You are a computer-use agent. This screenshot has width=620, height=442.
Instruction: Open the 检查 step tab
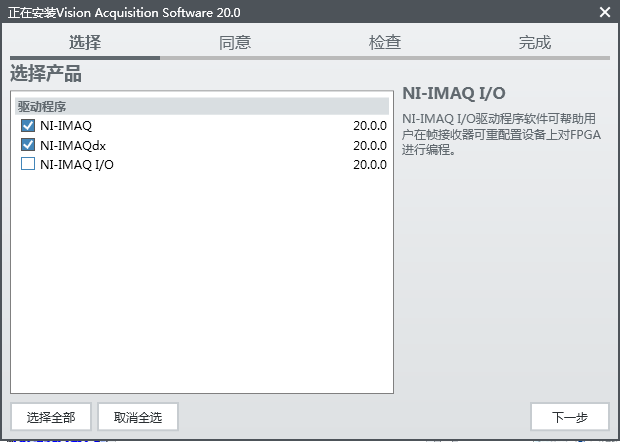(x=385, y=42)
